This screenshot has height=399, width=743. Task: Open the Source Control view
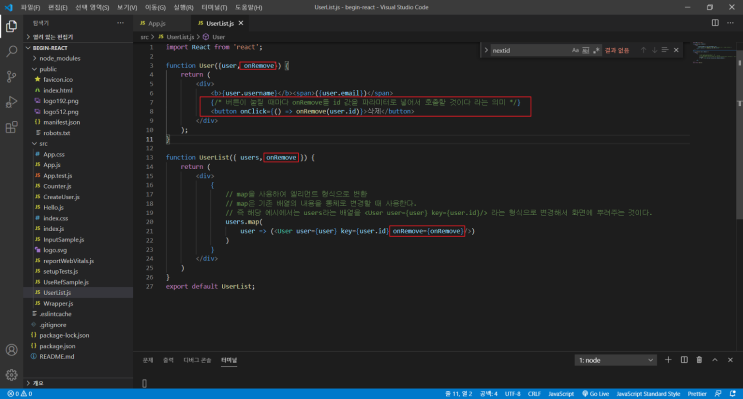[11, 76]
